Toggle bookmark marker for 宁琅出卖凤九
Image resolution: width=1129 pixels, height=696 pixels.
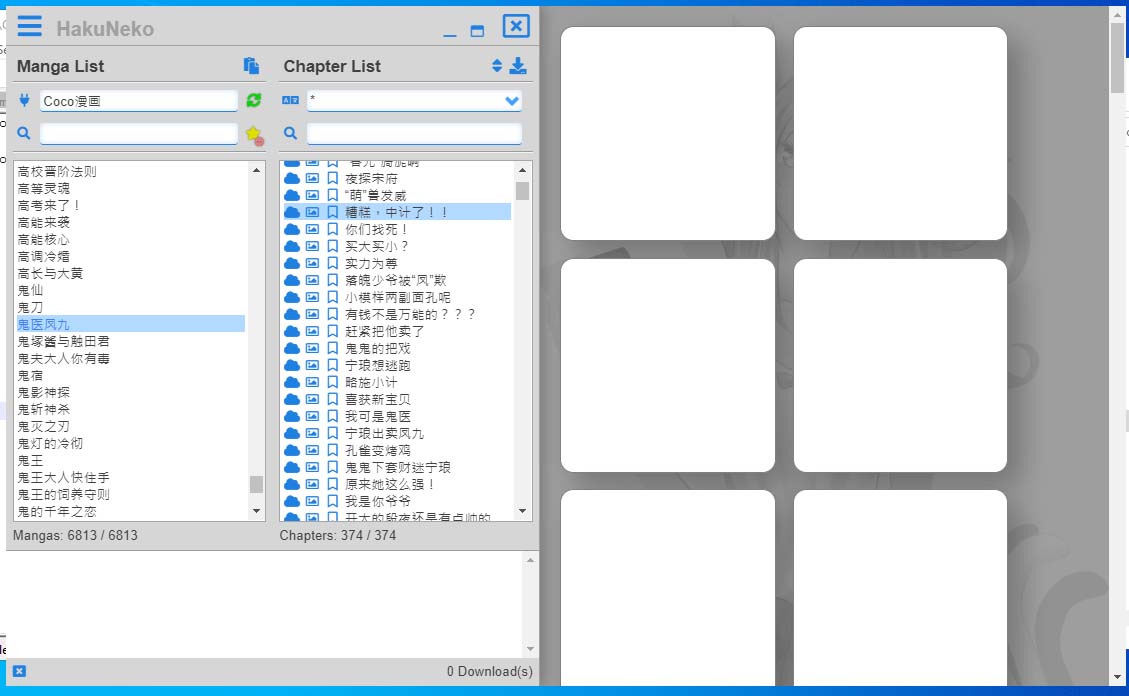pos(332,433)
